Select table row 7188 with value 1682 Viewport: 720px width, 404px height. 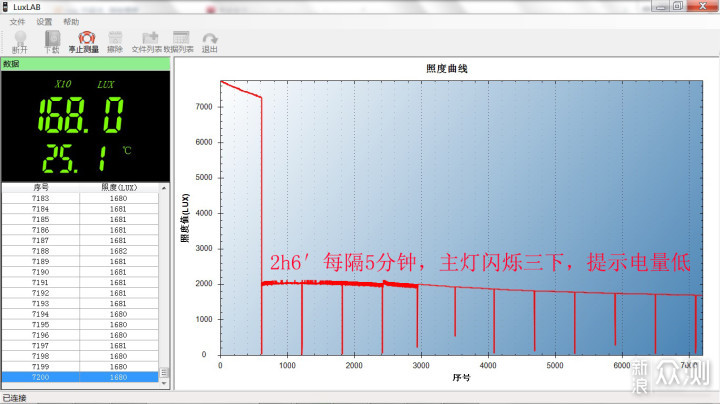(x=80, y=251)
